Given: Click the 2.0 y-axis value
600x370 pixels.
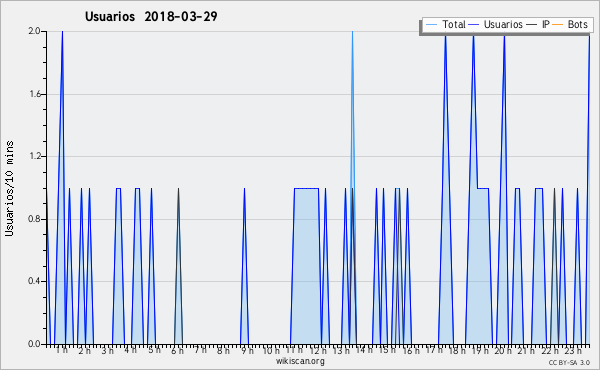Looking at the screenshot, I should 34,31.
